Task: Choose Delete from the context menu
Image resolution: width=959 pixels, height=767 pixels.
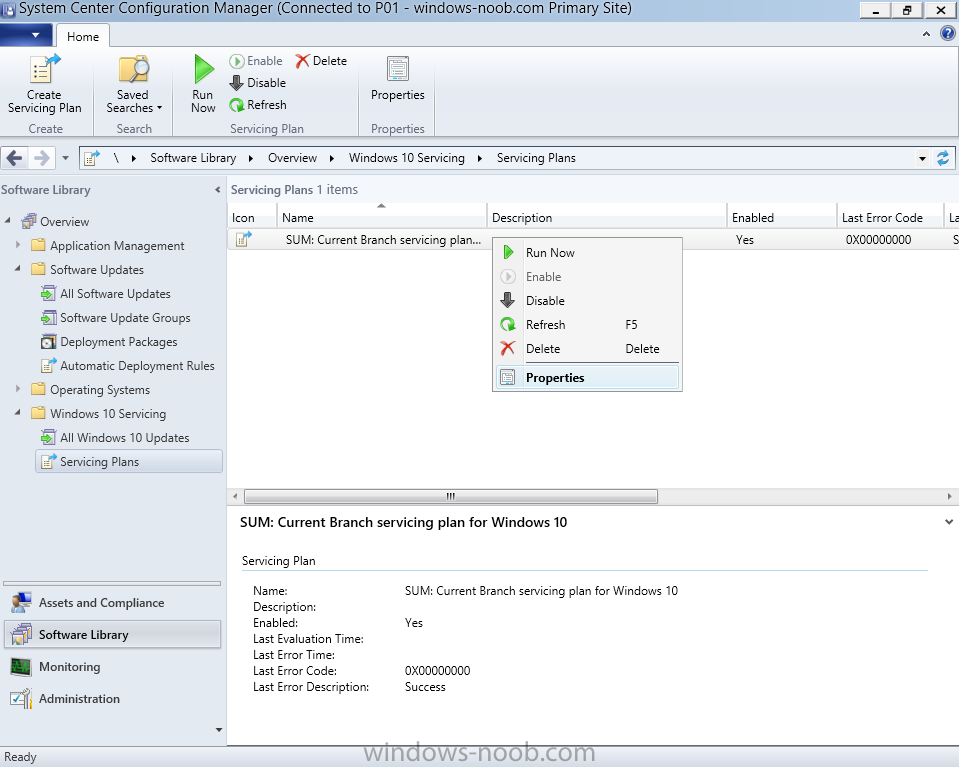Action: pyautogui.click(x=587, y=349)
